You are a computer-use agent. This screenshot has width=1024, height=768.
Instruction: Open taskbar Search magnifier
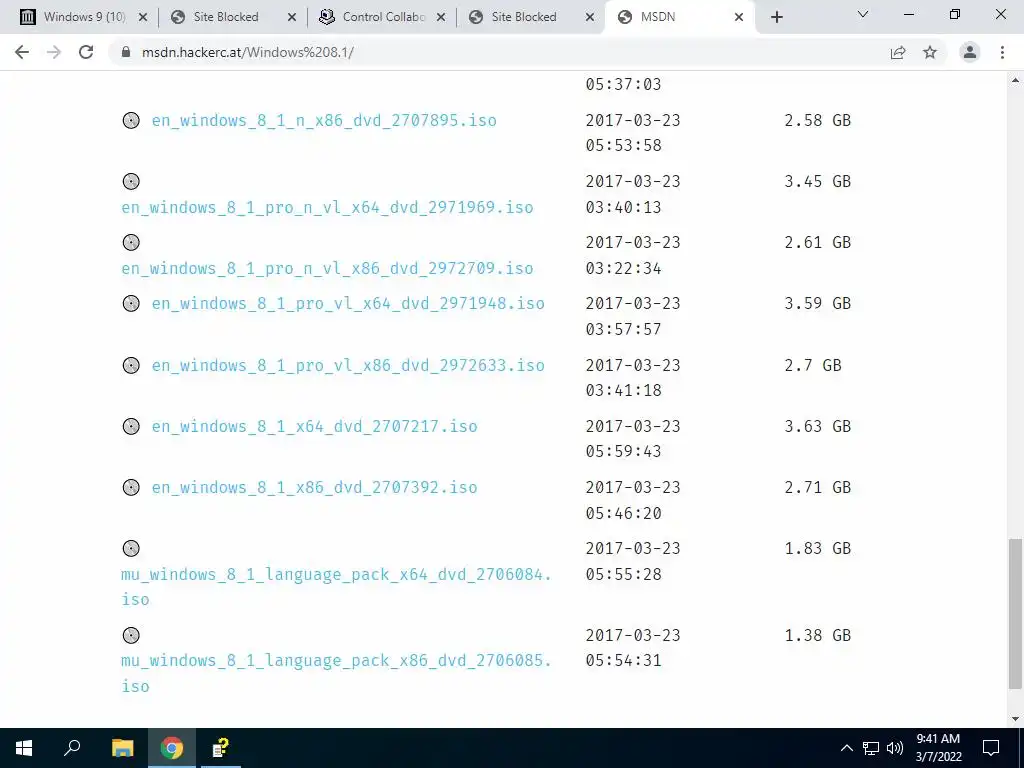pyautogui.click(x=72, y=748)
